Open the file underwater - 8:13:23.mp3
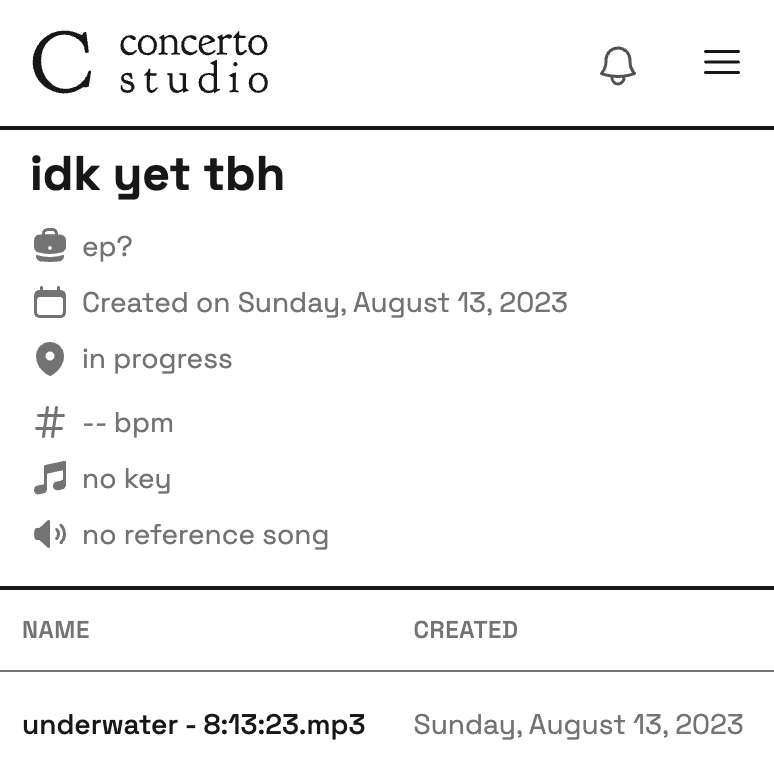This screenshot has width=774, height=776. [x=194, y=725]
